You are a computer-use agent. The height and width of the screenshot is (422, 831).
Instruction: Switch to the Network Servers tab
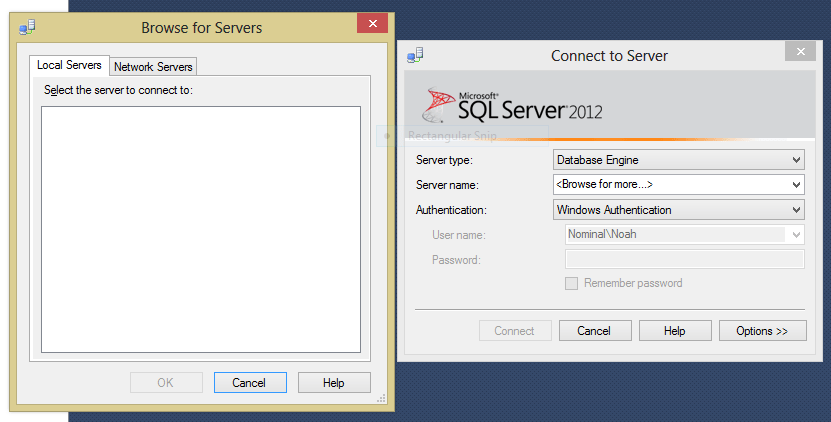153,67
